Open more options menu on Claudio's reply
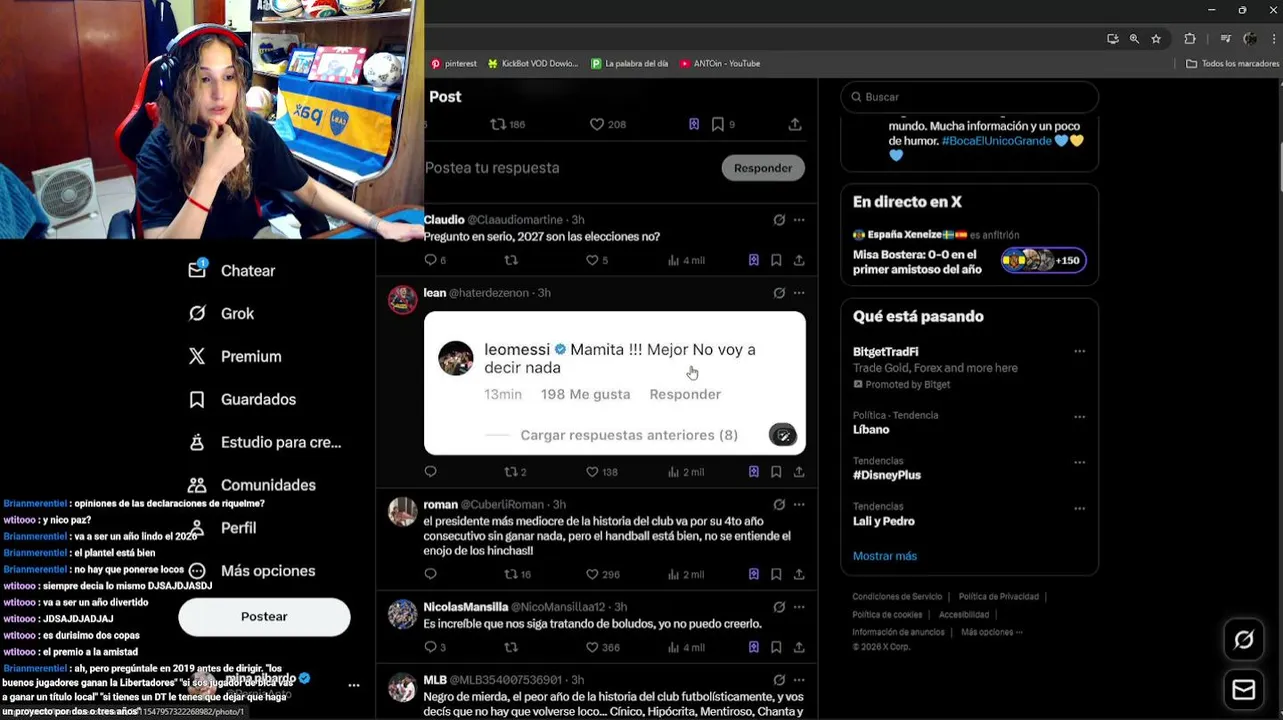The width and height of the screenshot is (1283, 720). click(x=799, y=220)
